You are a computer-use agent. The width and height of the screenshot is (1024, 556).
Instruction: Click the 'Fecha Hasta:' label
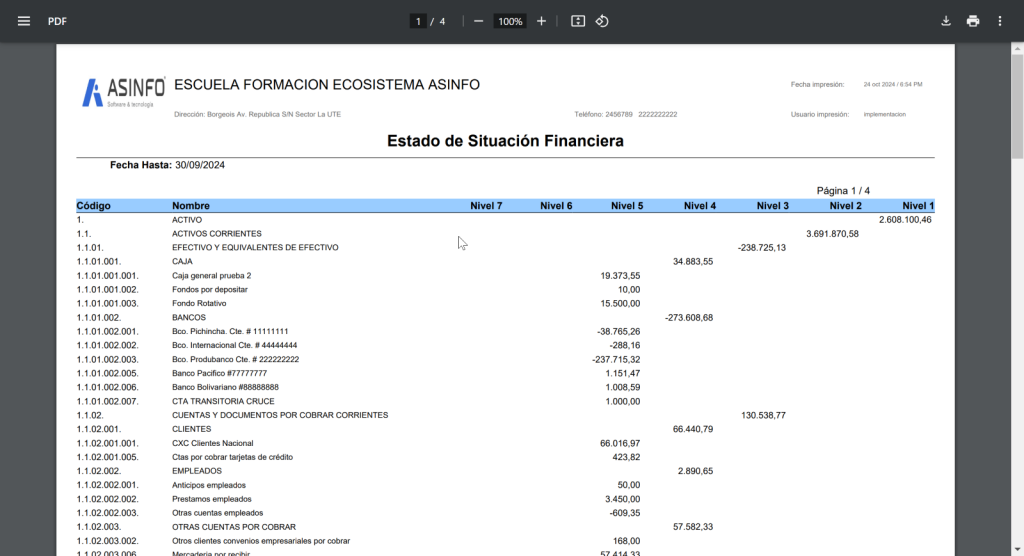[x=140, y=165]
